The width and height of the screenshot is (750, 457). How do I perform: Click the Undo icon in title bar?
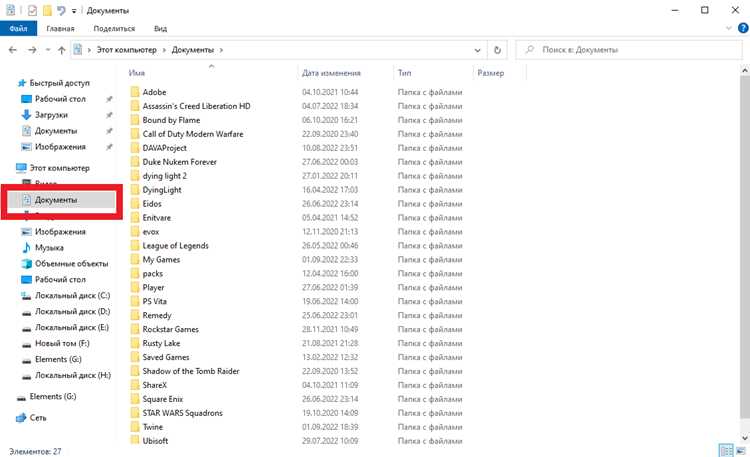(x=61, y=10)
